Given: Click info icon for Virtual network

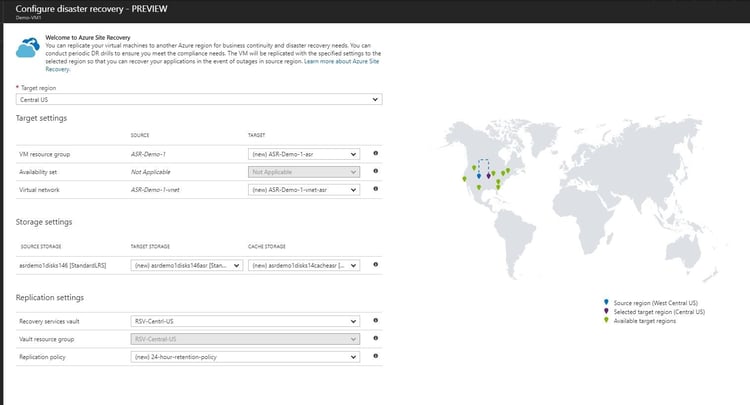Looking at the screenshot, I should pos(375,189).
